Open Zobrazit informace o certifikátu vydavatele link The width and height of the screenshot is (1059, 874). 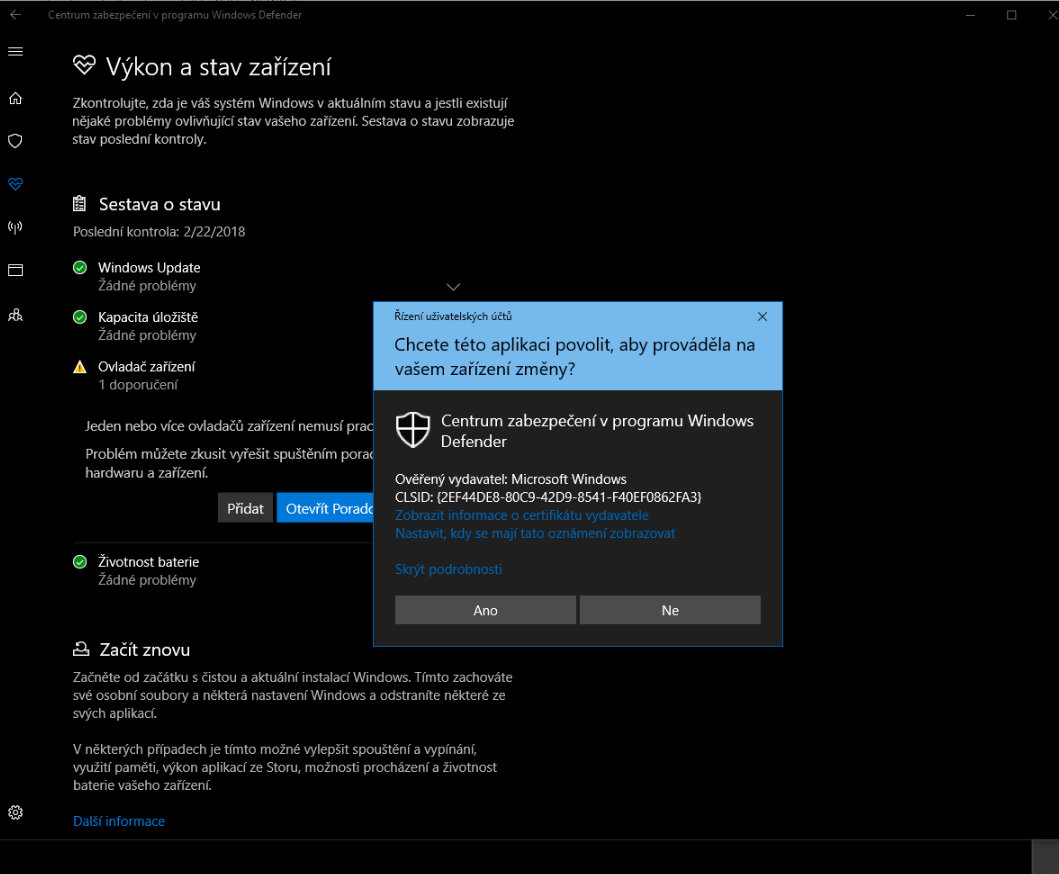pos(521,515)
